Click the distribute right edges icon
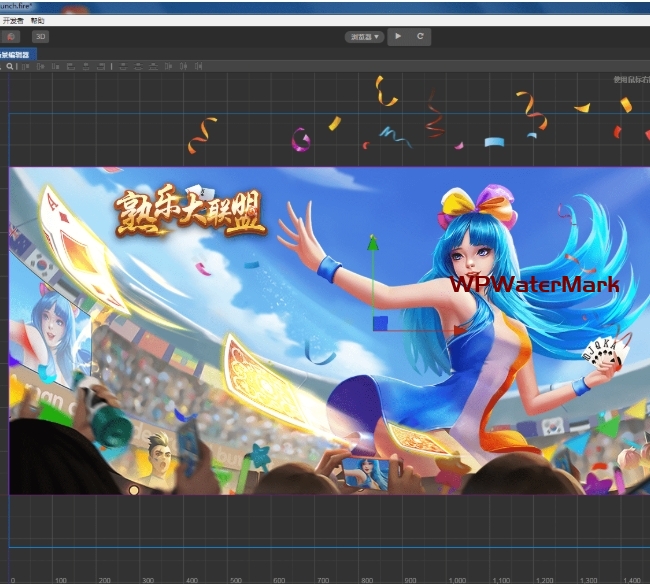Image resolution: width=650 pixels, height=584 pixels. tap(199, 66)
